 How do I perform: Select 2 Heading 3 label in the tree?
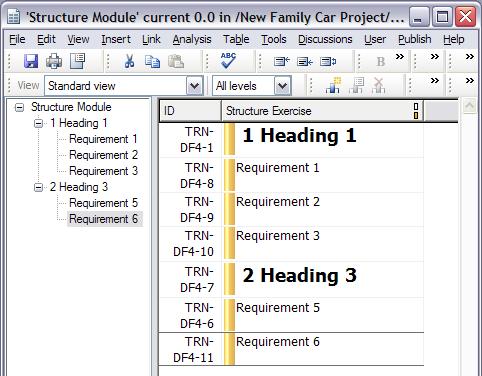[x=79, y=187]
